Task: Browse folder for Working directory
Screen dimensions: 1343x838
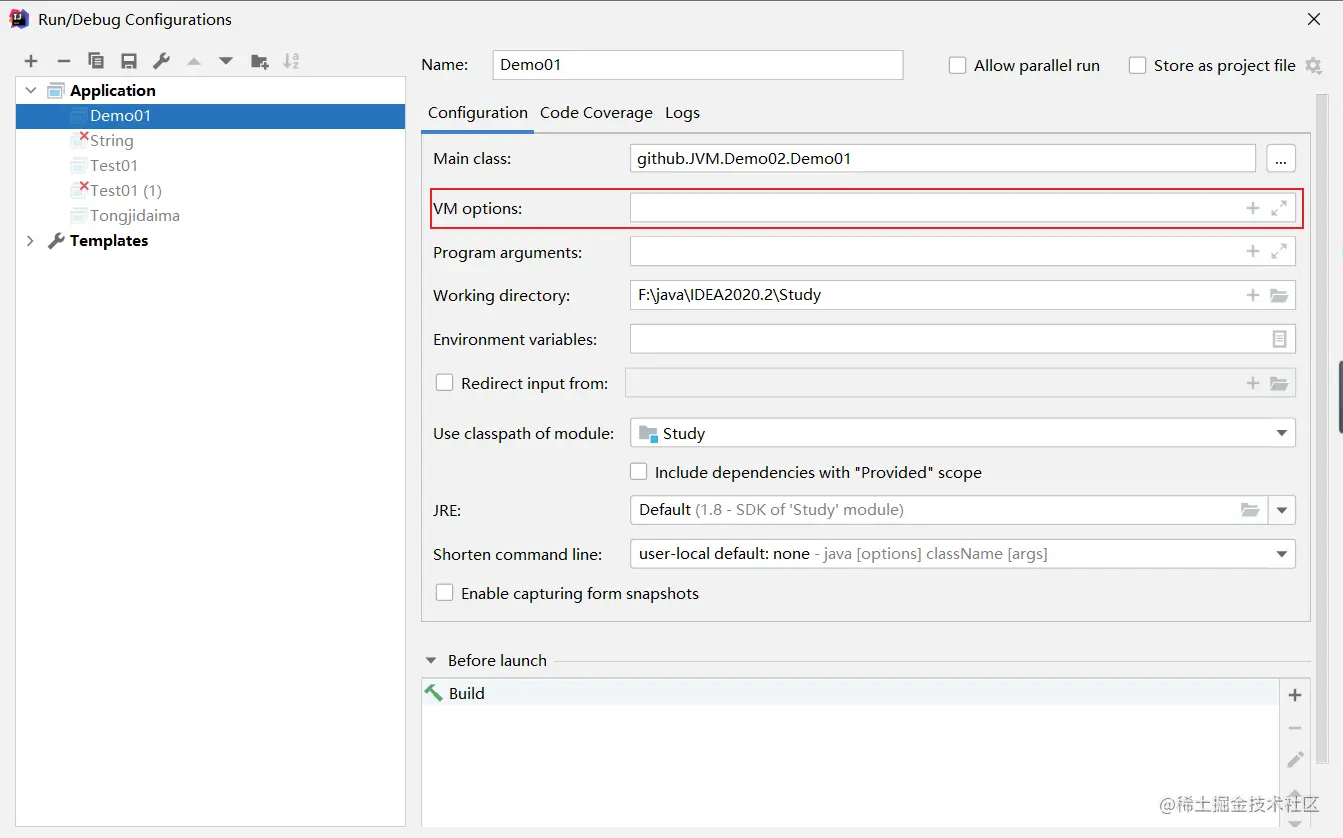Action: [x=1279, y=295]
